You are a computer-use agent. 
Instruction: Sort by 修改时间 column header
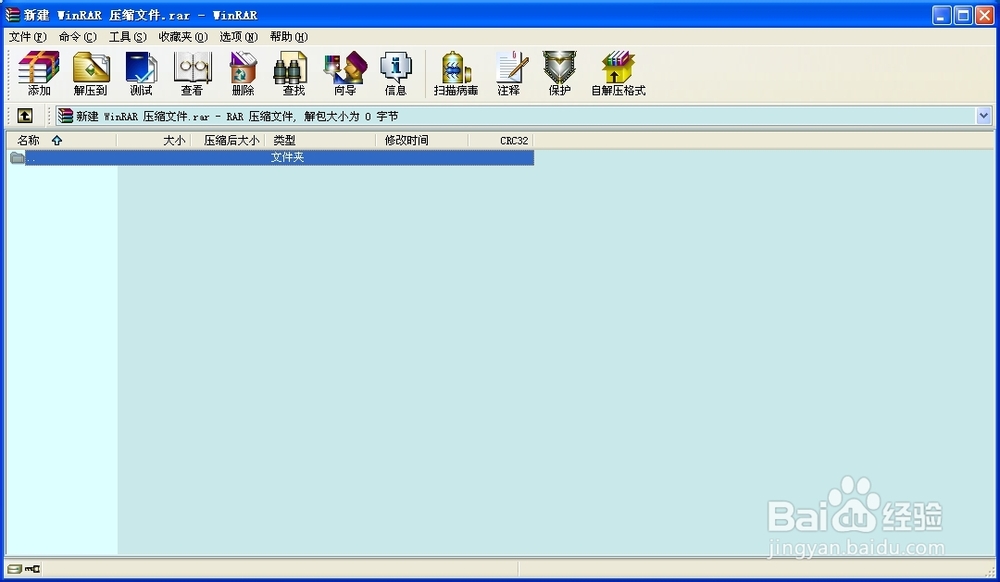click(422, 140)
